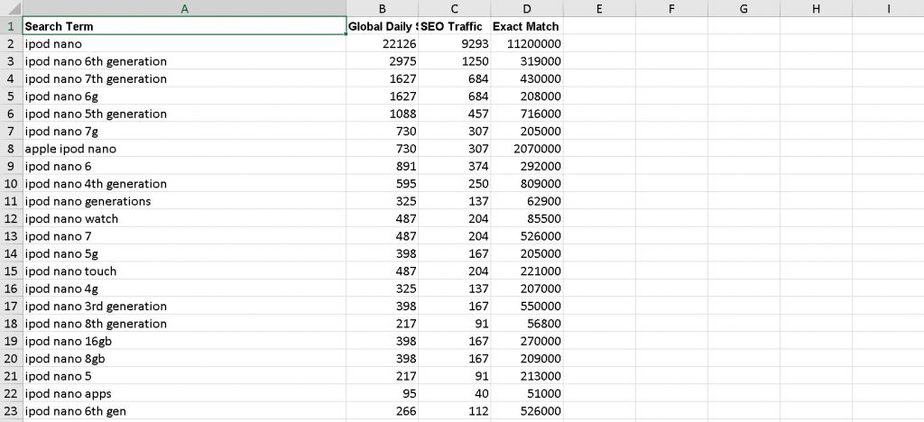Select cell 'ipod nano apps'

184,394
